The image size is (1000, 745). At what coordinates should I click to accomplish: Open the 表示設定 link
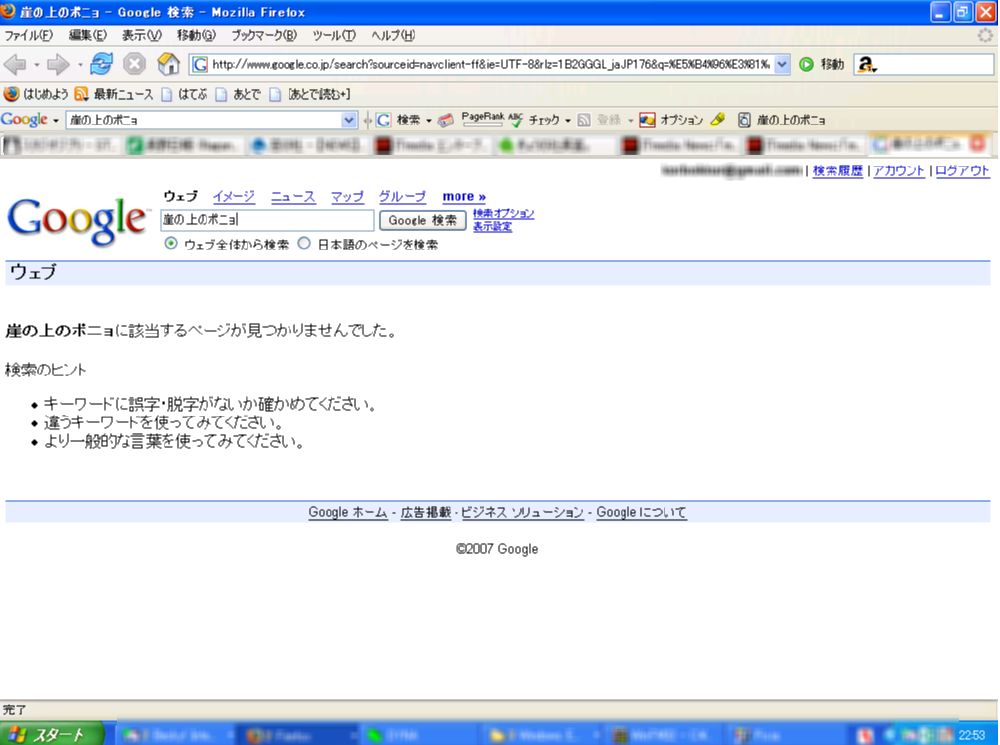(492, 226)
